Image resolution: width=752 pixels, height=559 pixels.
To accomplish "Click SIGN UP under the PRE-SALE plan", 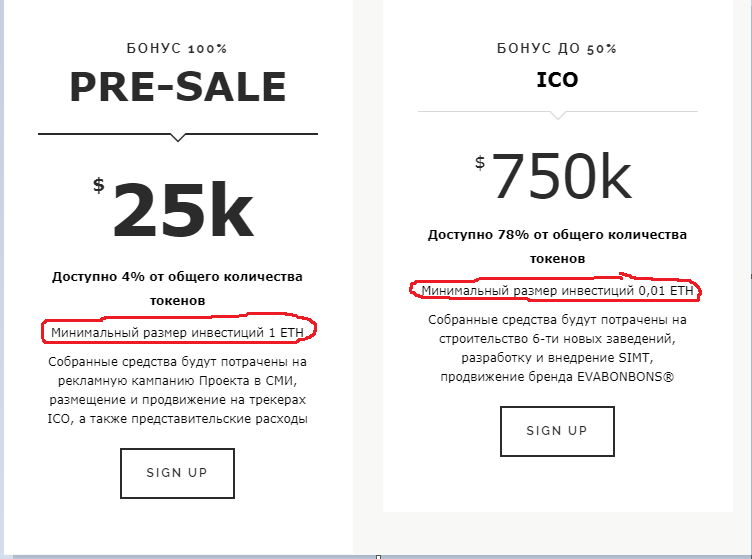I will pyautogui.click(x=177, y=473).
